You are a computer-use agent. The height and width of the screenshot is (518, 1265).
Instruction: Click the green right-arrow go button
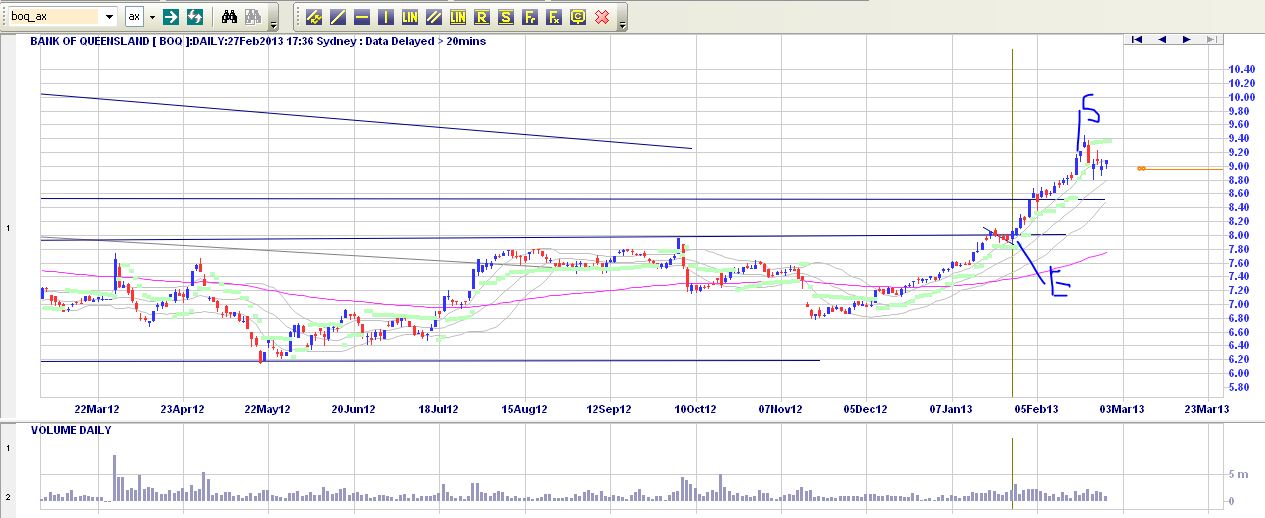tap(172, 17)
